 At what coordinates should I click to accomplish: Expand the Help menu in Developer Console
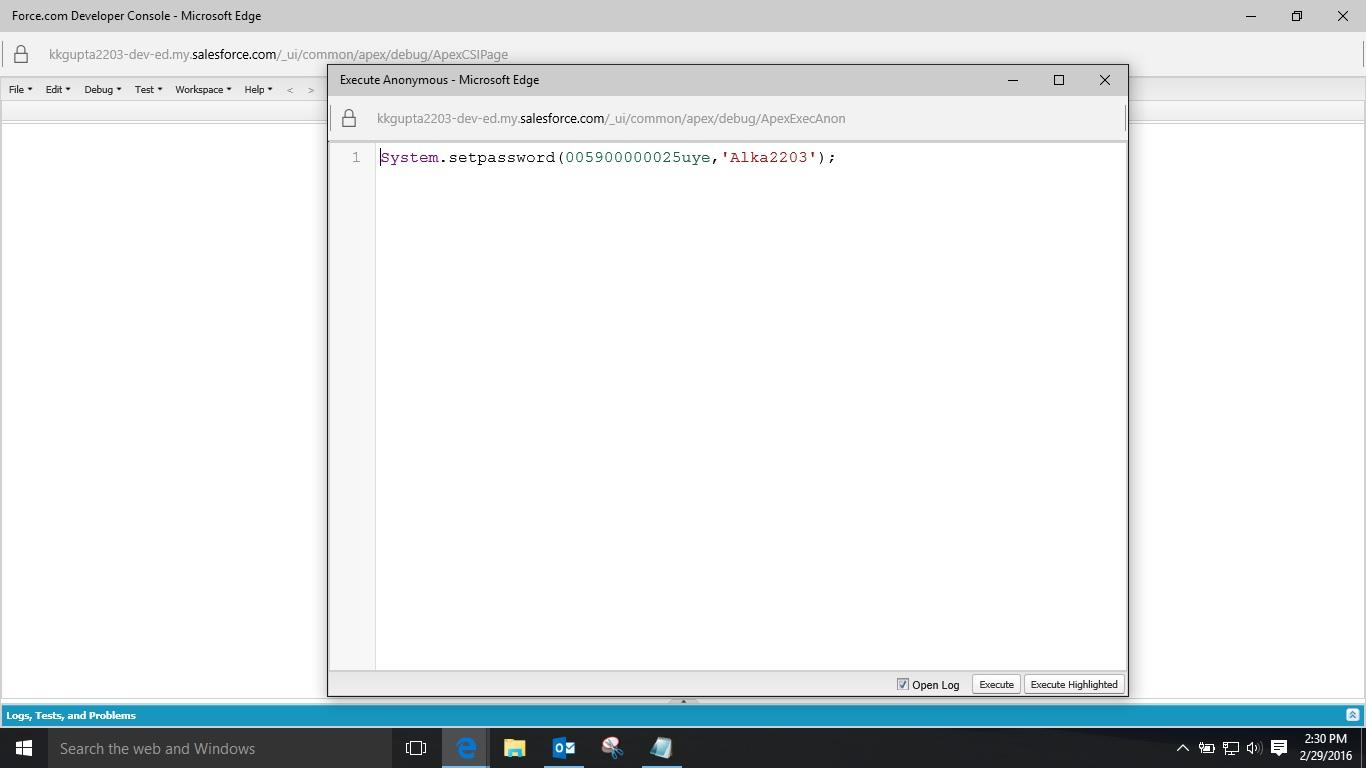[x=258, y=89]
